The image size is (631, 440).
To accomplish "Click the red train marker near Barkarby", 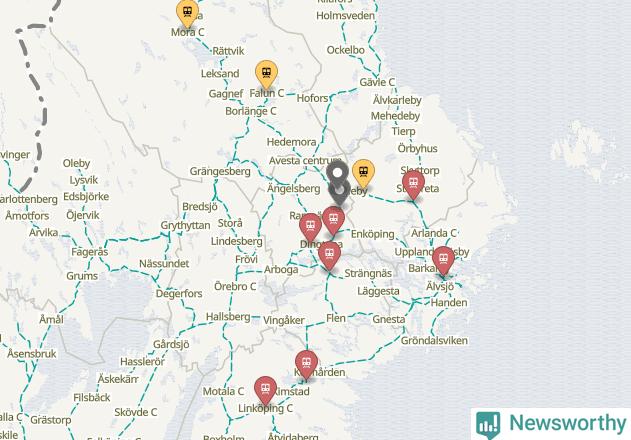I will [x=443, y=260].
